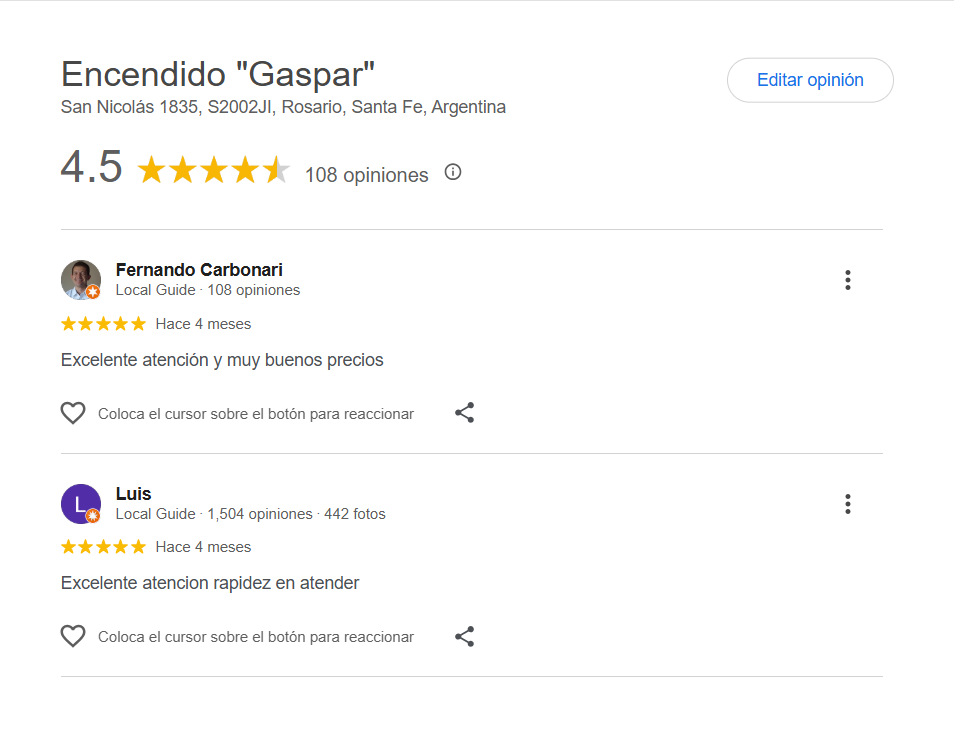Open the Luis reviewer name link
Image resolution: width=954 pixels, height=738 pixels.
pos(133,493)
